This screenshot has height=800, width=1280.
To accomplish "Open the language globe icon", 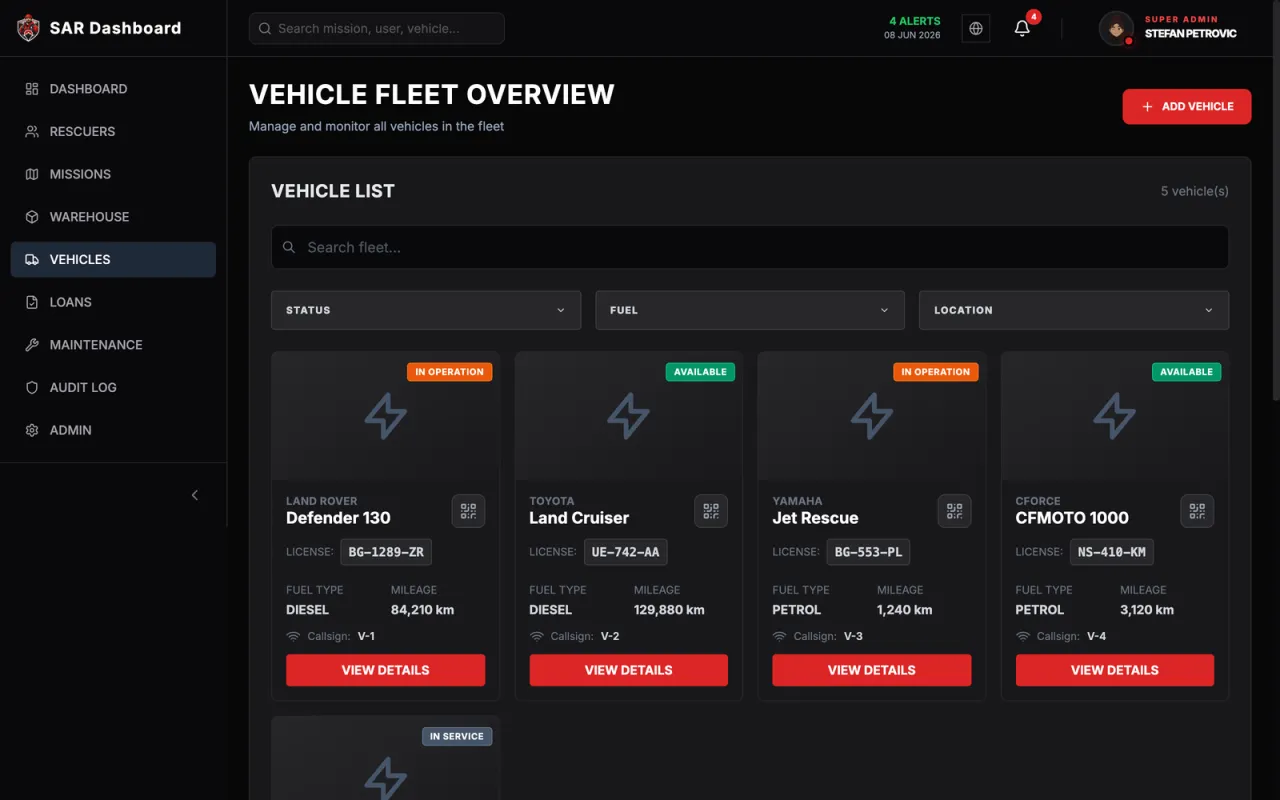I will click(x=976, y=28).
